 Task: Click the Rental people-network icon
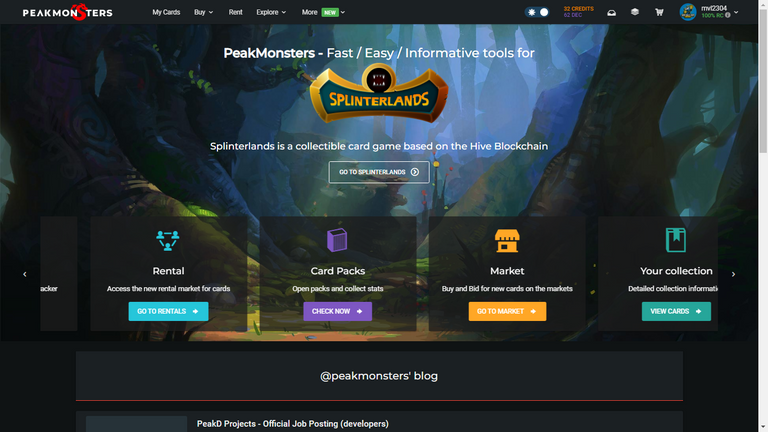pyautogui.click(x=168, y=240)
